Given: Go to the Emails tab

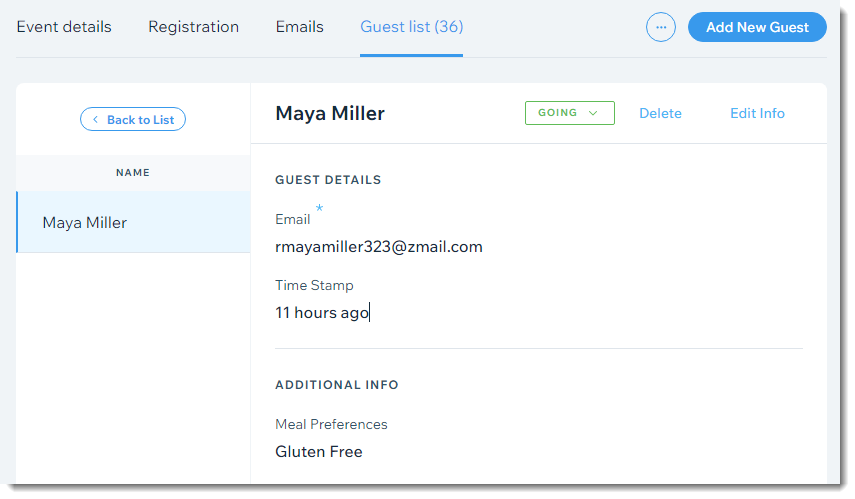Looking at the screenshot, I should tap(299, 27).
